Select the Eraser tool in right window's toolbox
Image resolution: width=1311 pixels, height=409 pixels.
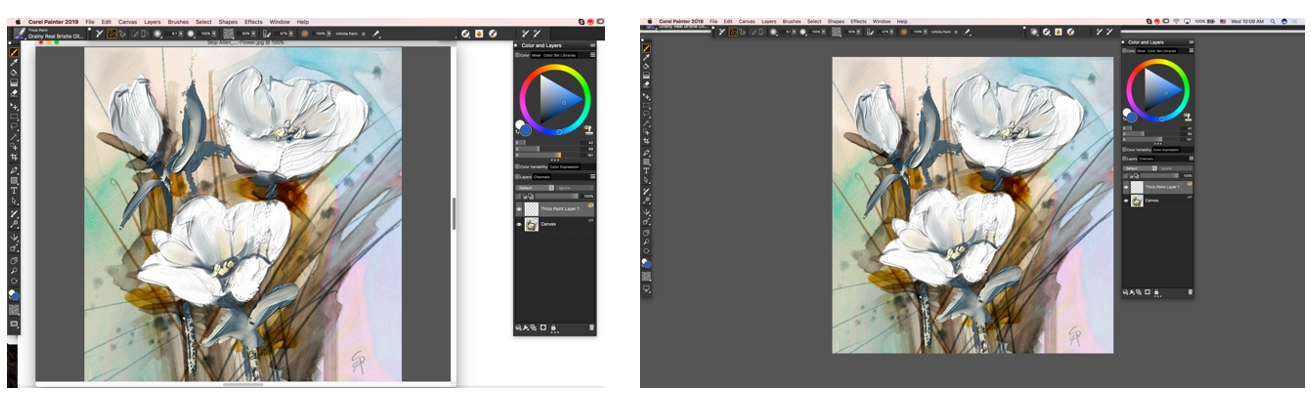click(x=647, y=85)
